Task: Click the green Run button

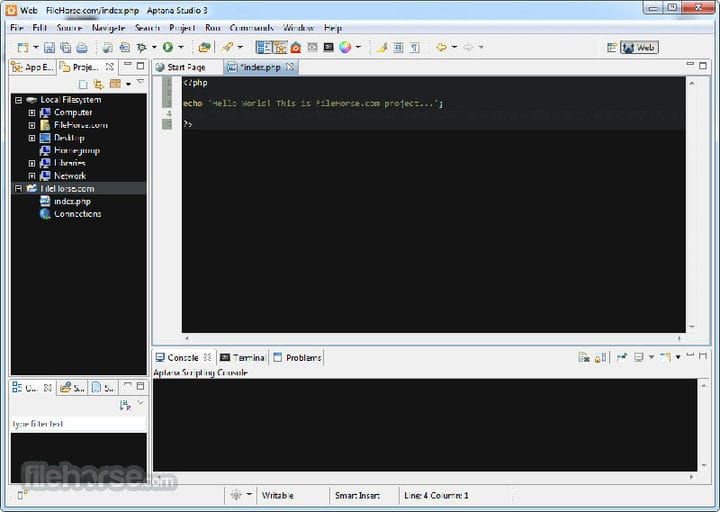Action: 168,47
